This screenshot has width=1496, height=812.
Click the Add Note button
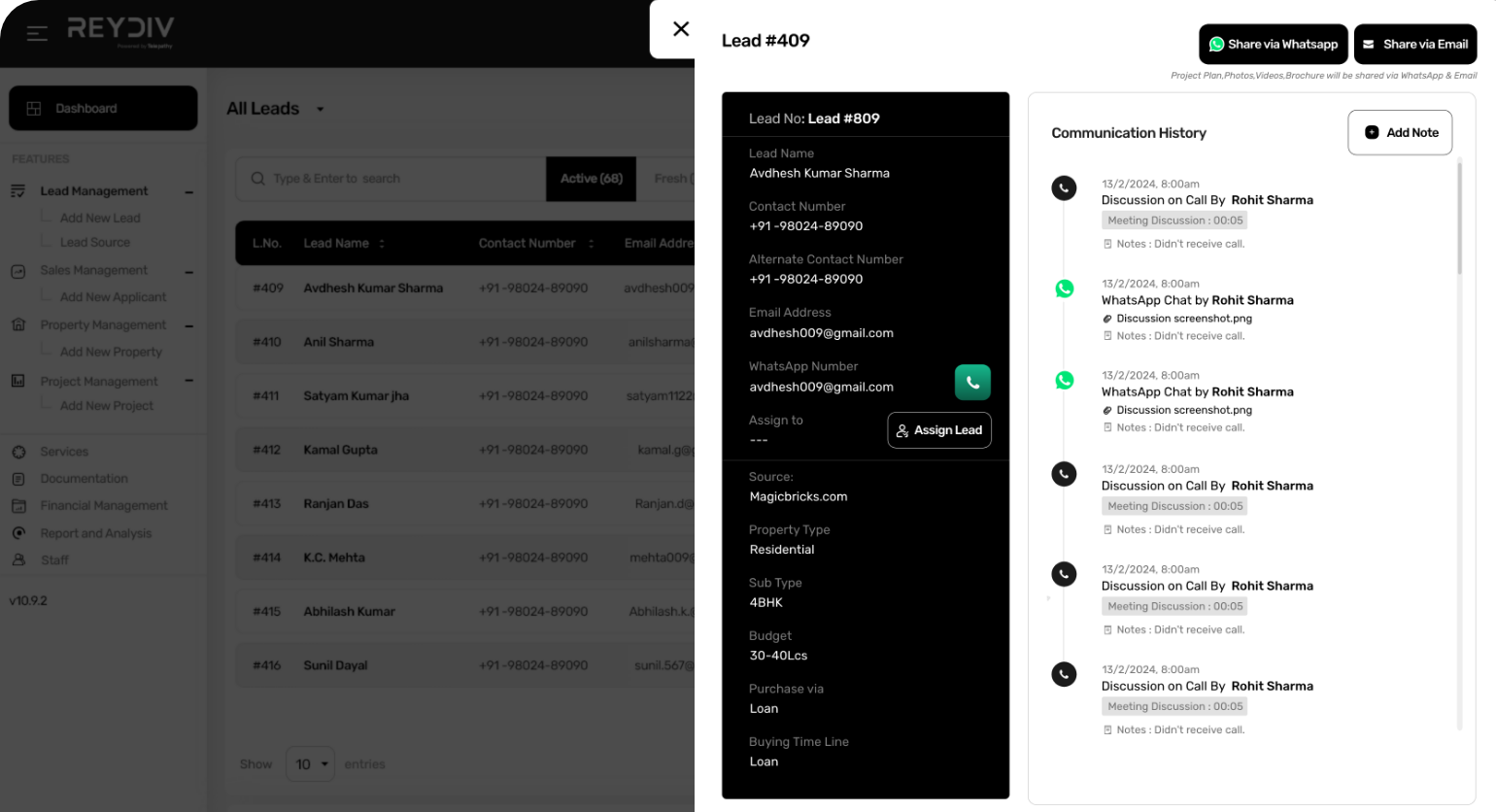[1400, 132]
